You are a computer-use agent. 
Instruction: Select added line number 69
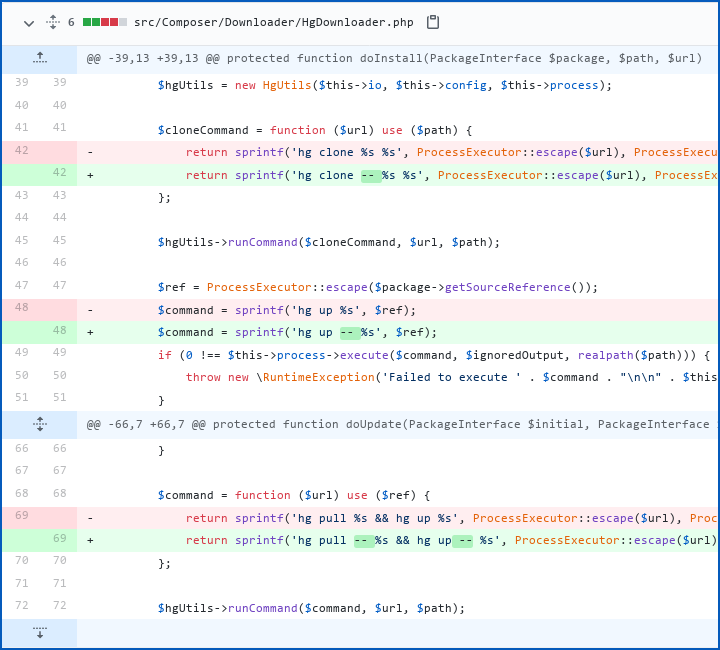click(x=59, y=539)
